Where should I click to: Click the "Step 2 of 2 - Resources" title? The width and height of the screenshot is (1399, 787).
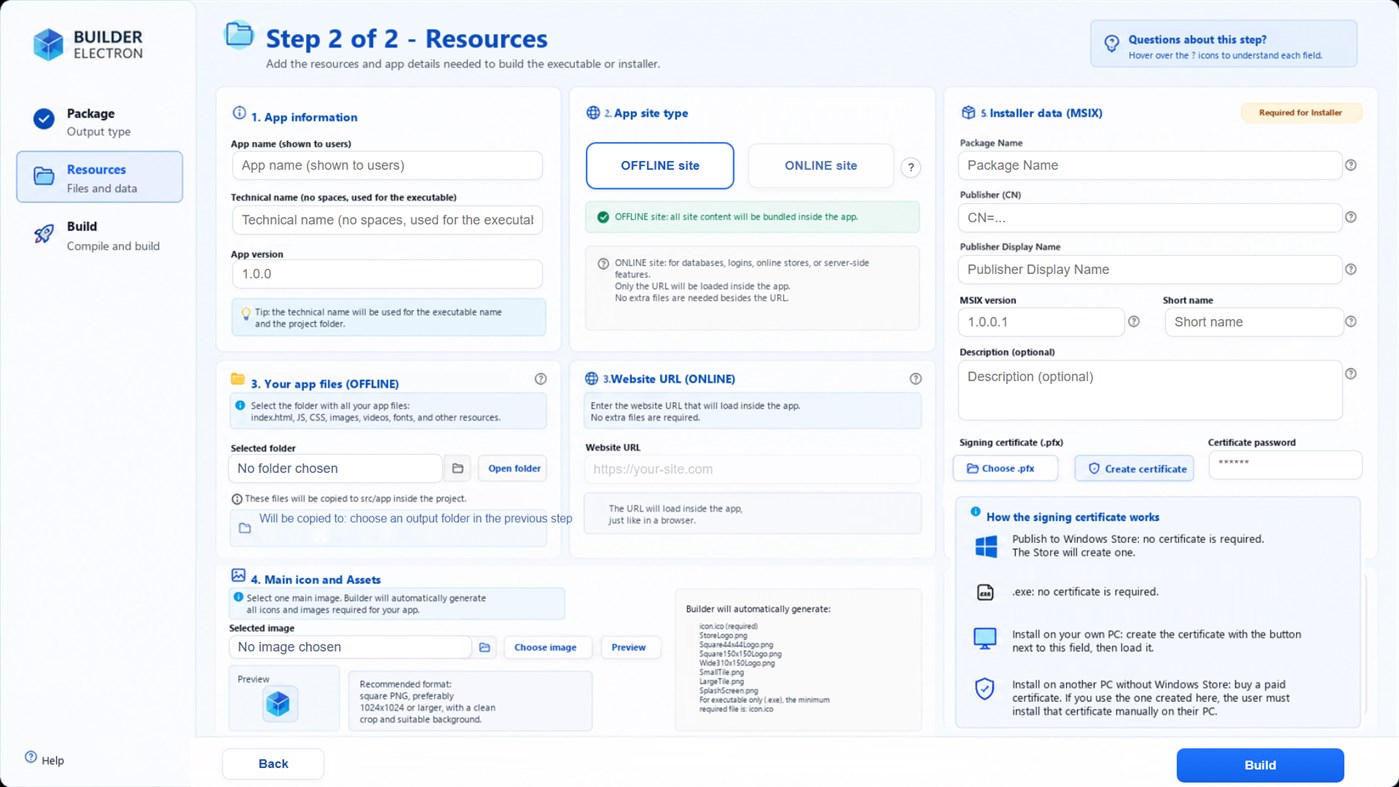pos(406,39)
